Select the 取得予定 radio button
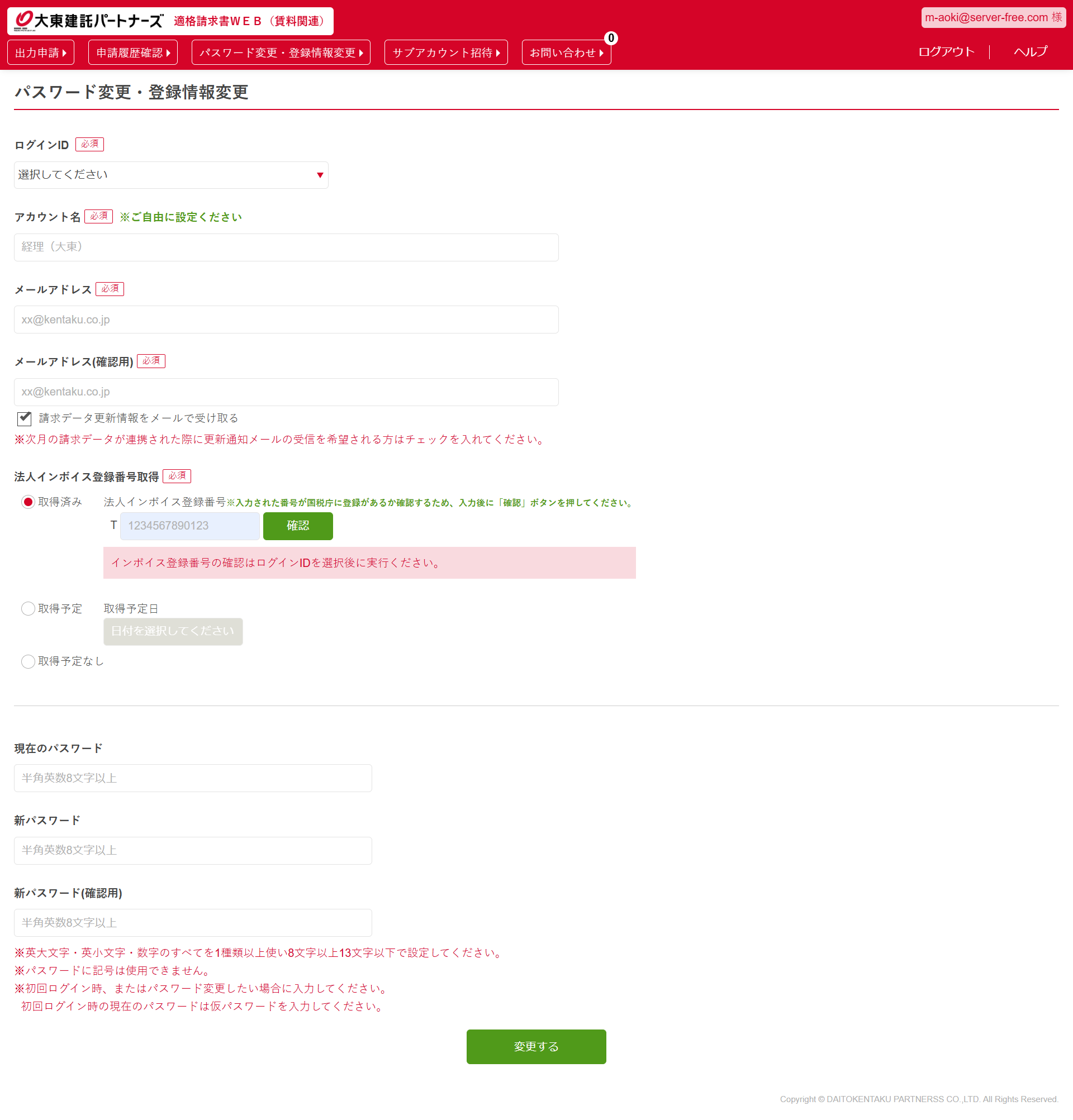1073x1120 pixels. [28, 608]
